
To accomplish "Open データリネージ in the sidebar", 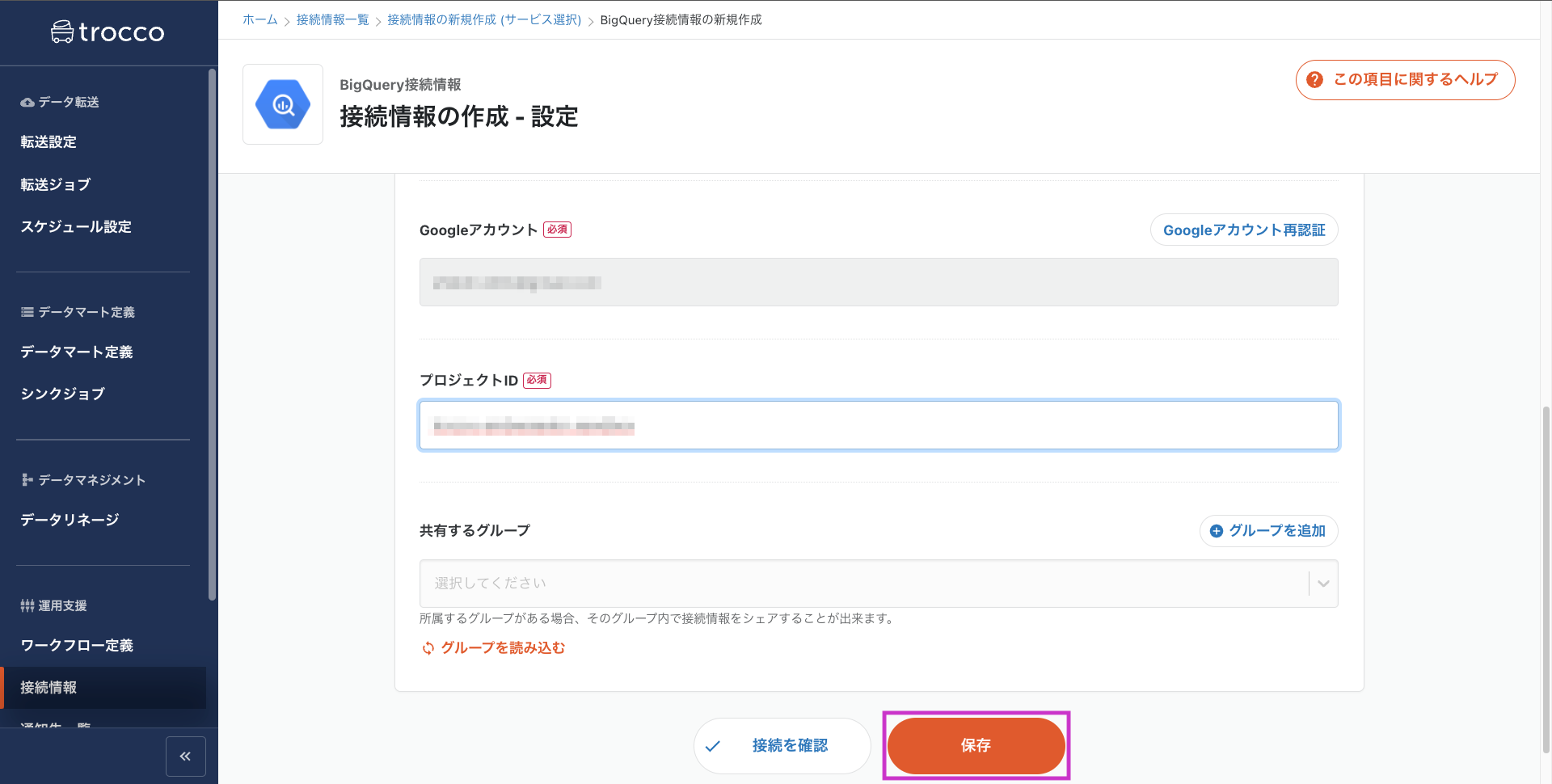I will coord(70,520).
